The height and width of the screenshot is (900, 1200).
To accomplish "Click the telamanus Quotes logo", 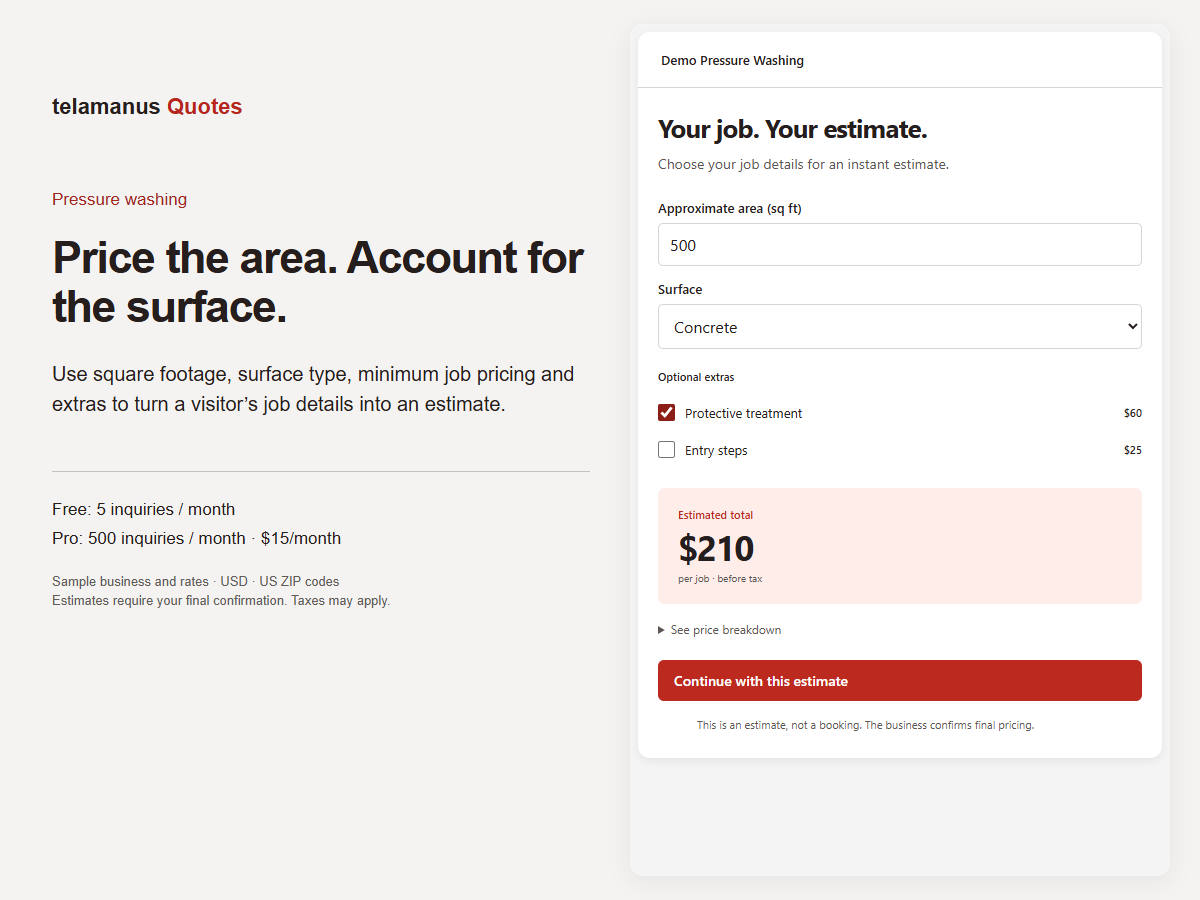I will point(147,107).
